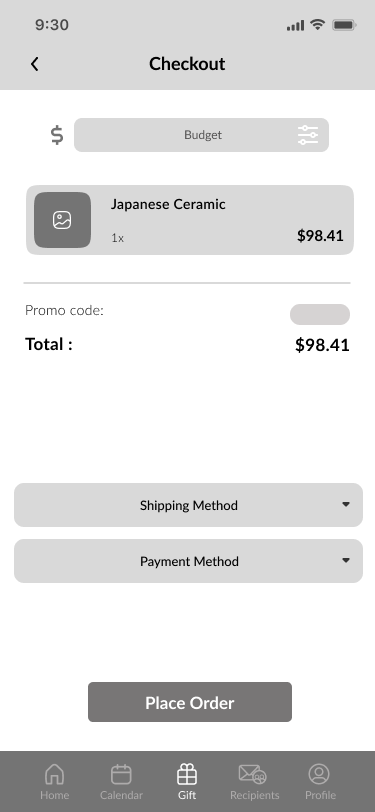Tap the dollar sign budget icon
Screen dimensions: 375x812
pos(57,135)
